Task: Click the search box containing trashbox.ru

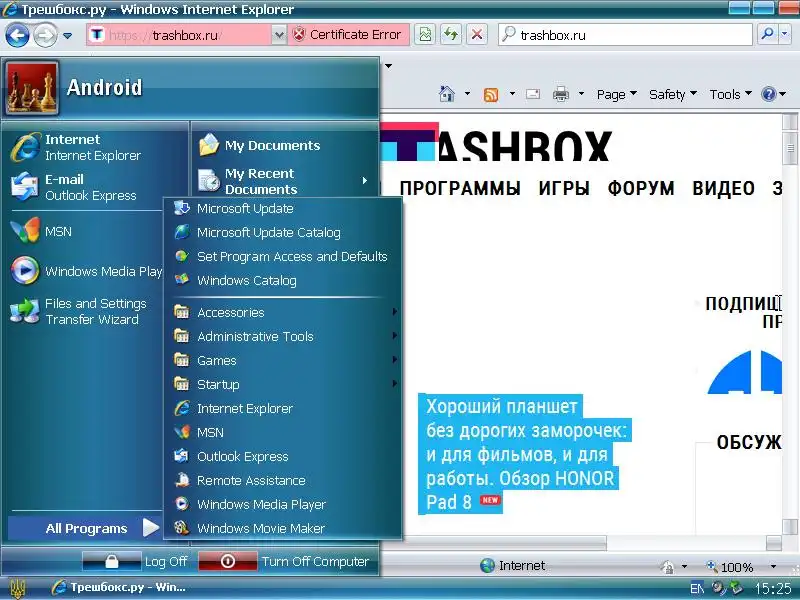Action: [625, 35]
